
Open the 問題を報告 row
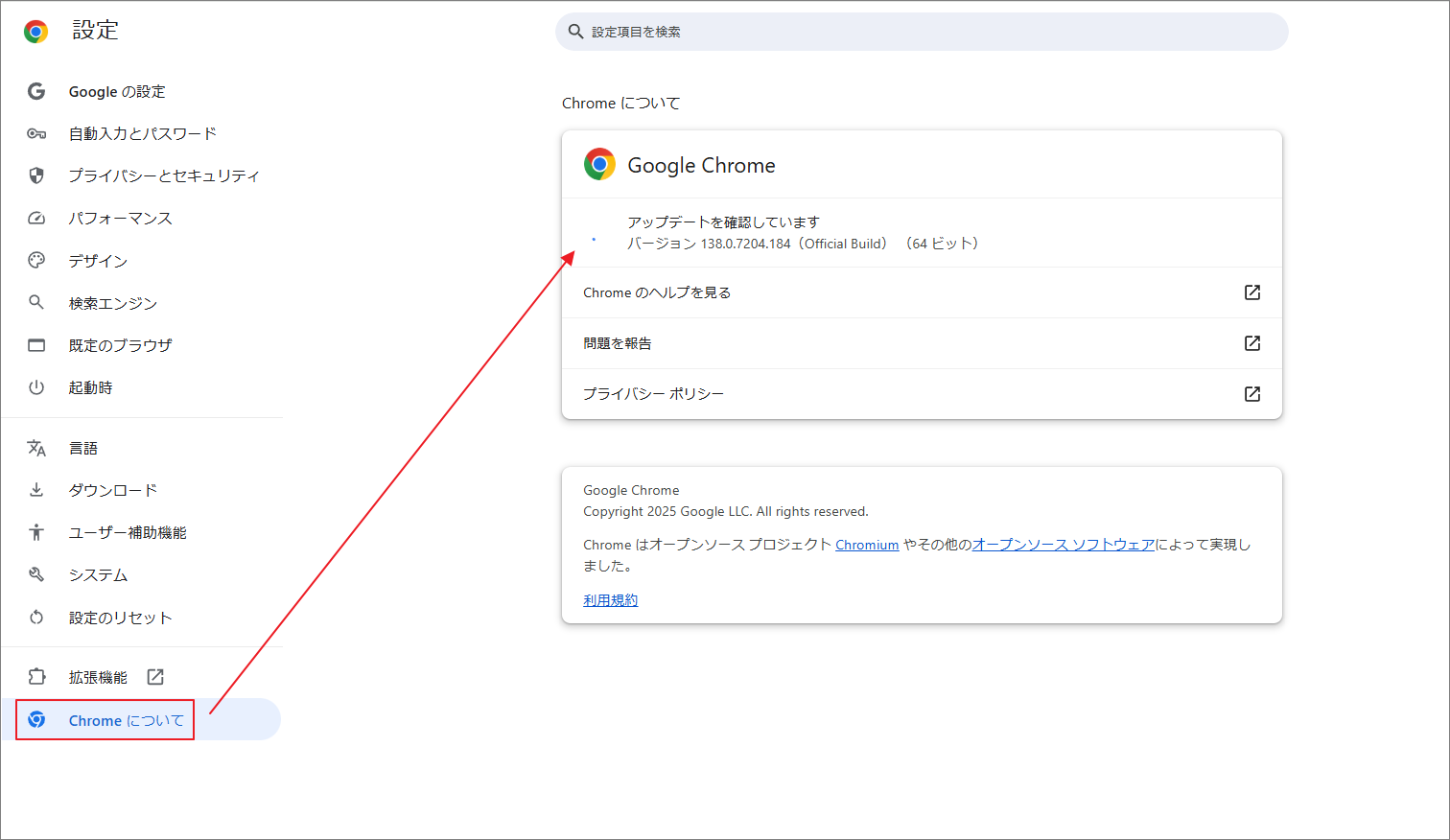point(922,343)
